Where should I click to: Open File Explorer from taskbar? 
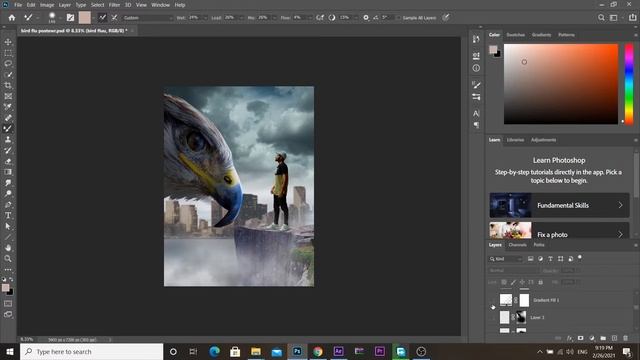click(x=256, y=351)
